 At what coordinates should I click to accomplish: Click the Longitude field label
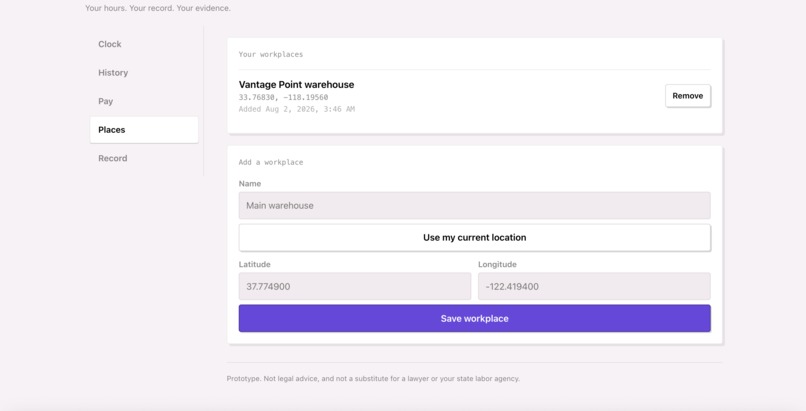coord(498,265)
